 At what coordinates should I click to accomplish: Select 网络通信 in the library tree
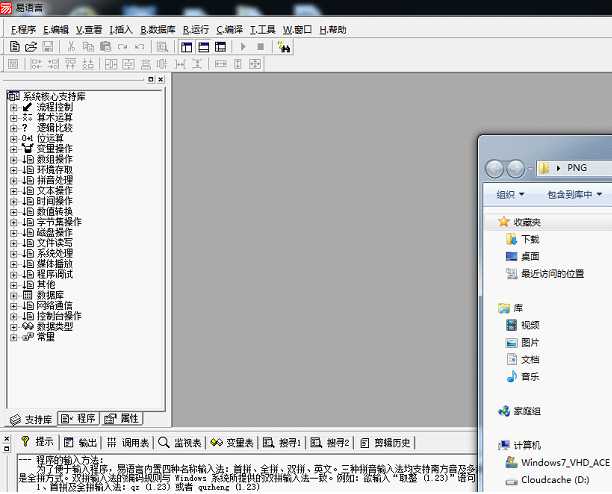(55, 306)
